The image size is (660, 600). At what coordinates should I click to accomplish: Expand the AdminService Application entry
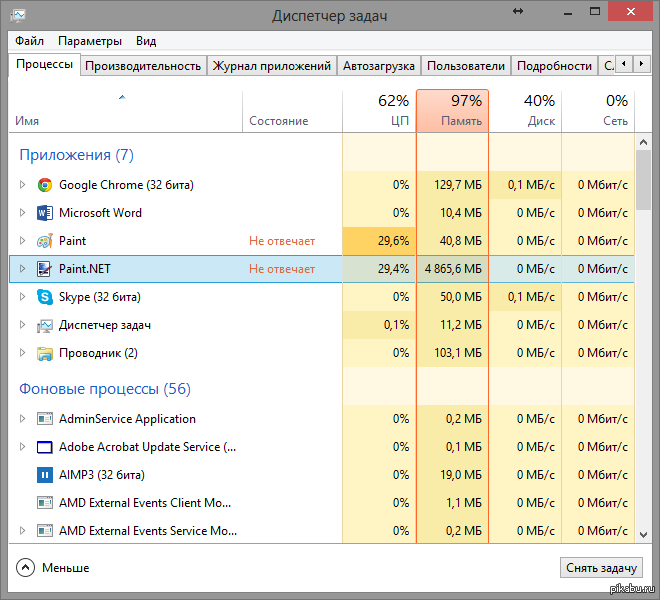coord(23,419)
